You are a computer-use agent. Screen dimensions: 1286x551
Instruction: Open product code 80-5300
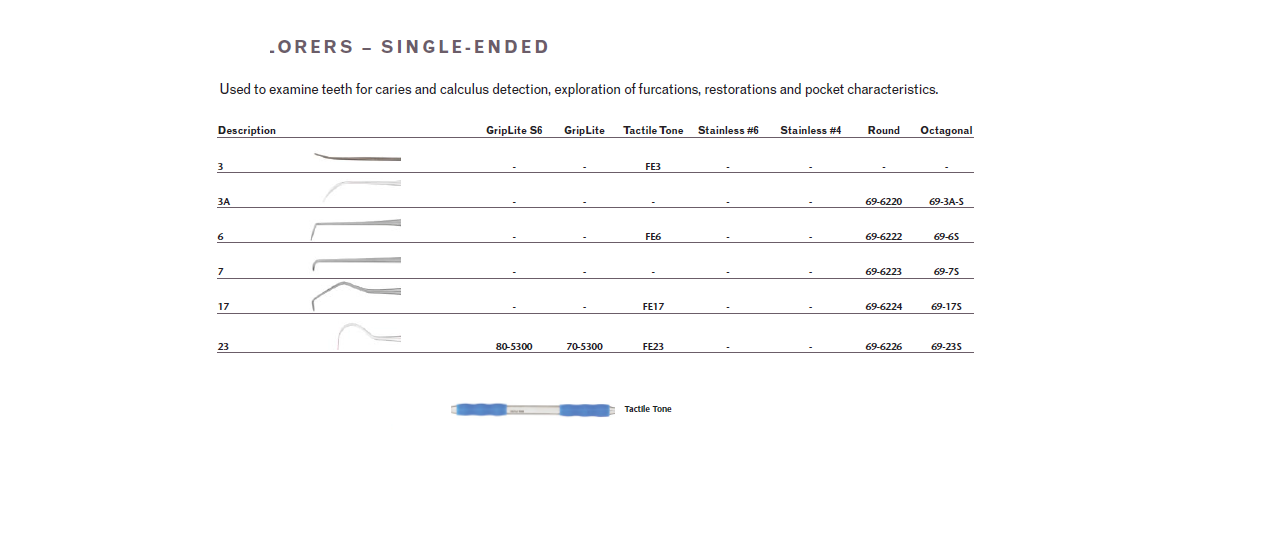pyautogui.click(x=514, y=347)
